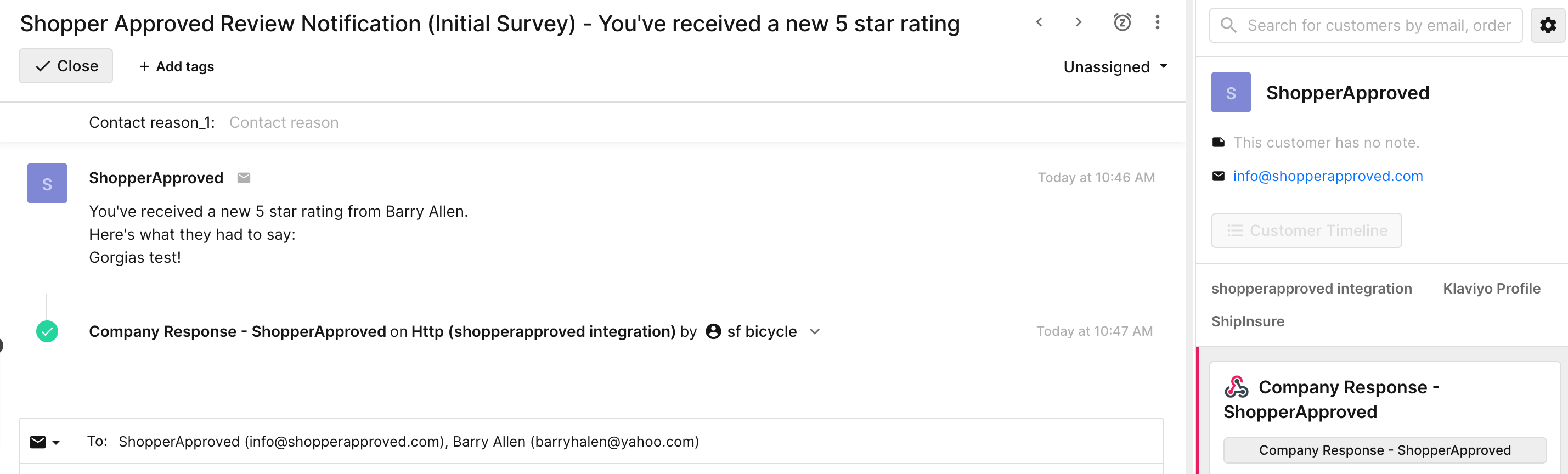The image size is (1568, 474).
Task: Open reply channel selector next to To field
Action: click(x=45, y=442)
